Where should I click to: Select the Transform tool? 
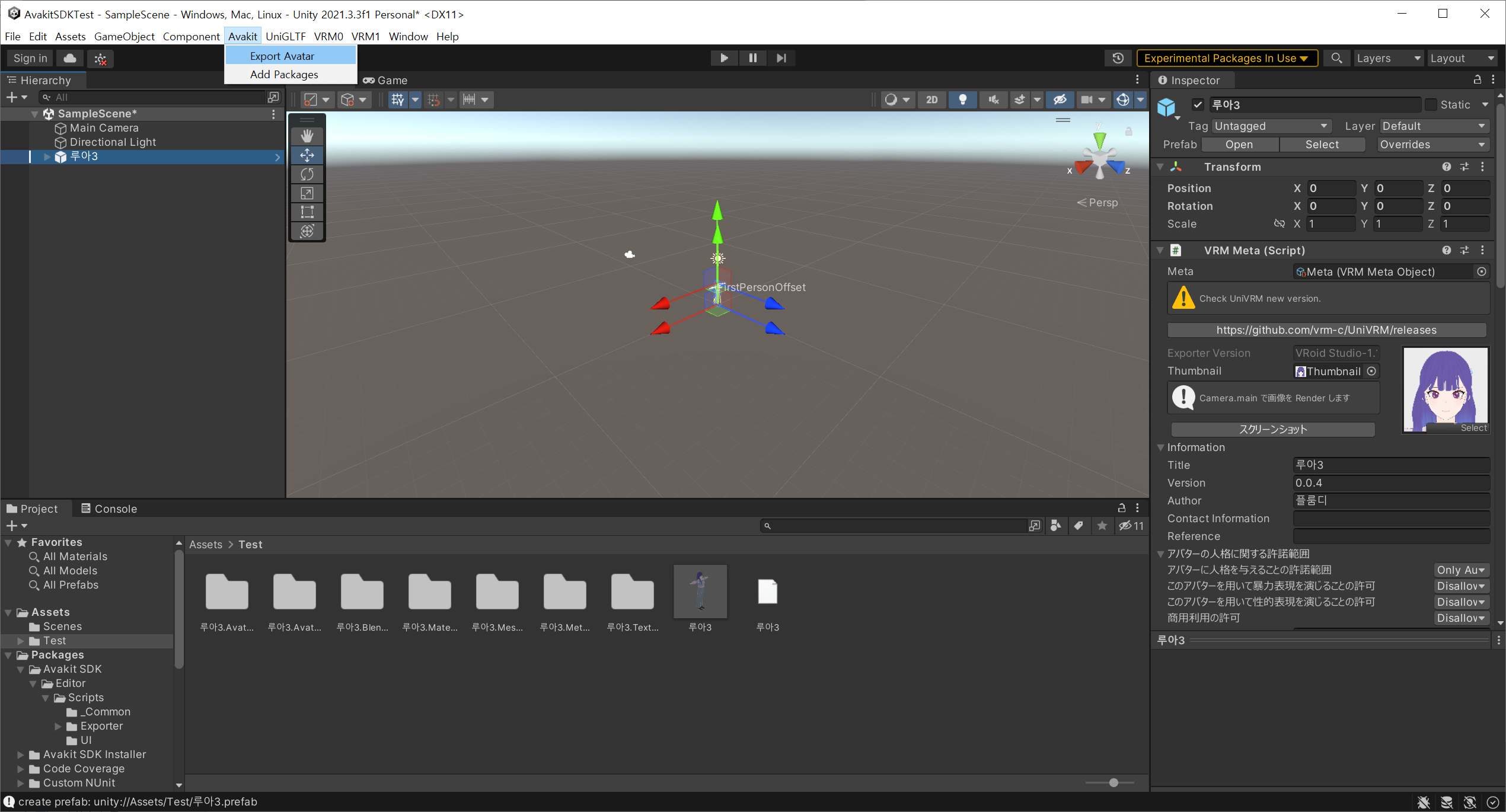[x=307, y=231]
